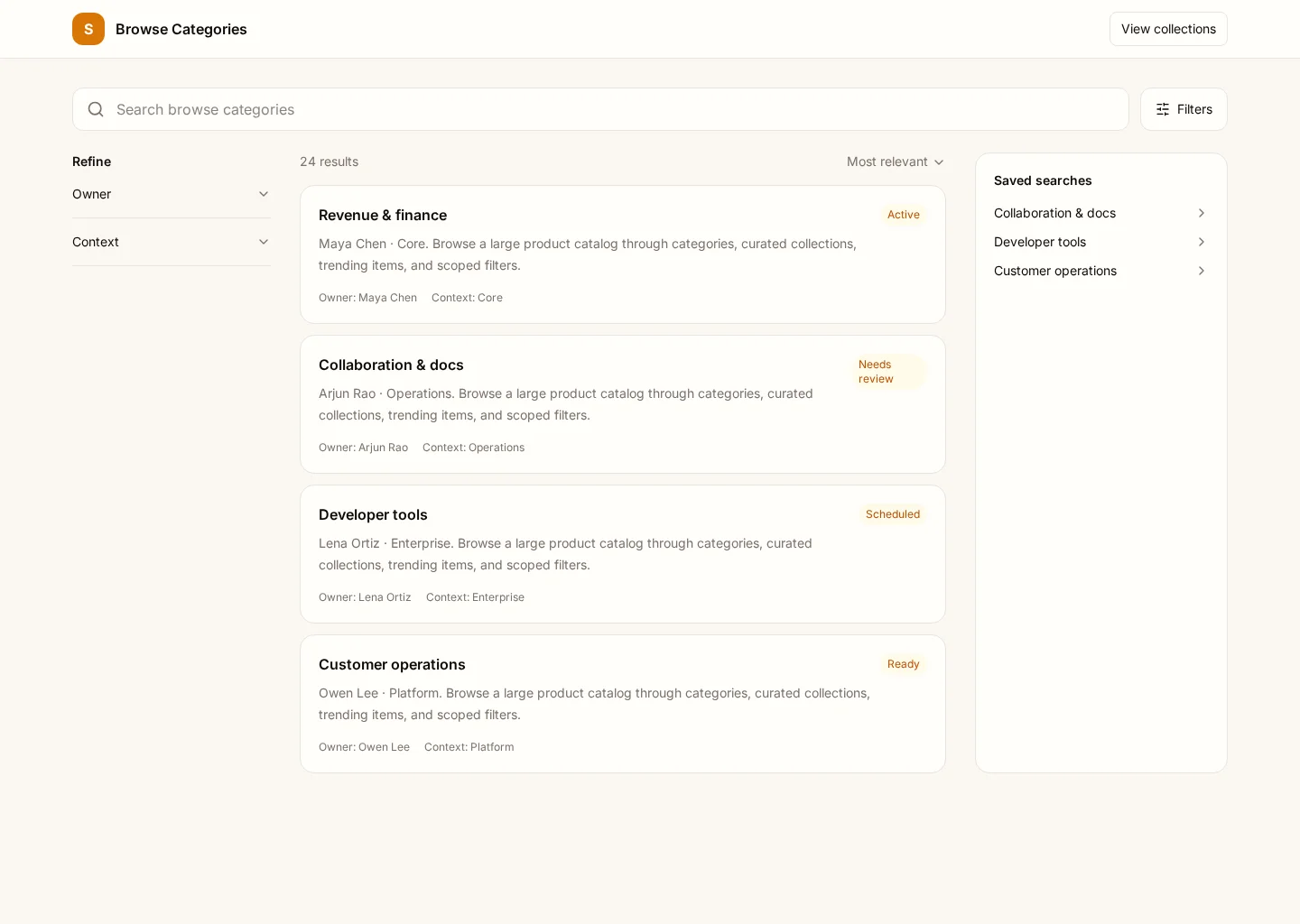Image resolution: width=1300 pixels, height=924 pixels.
Task: Click the Saved searches heading
Action: (x=1043, y=180)
